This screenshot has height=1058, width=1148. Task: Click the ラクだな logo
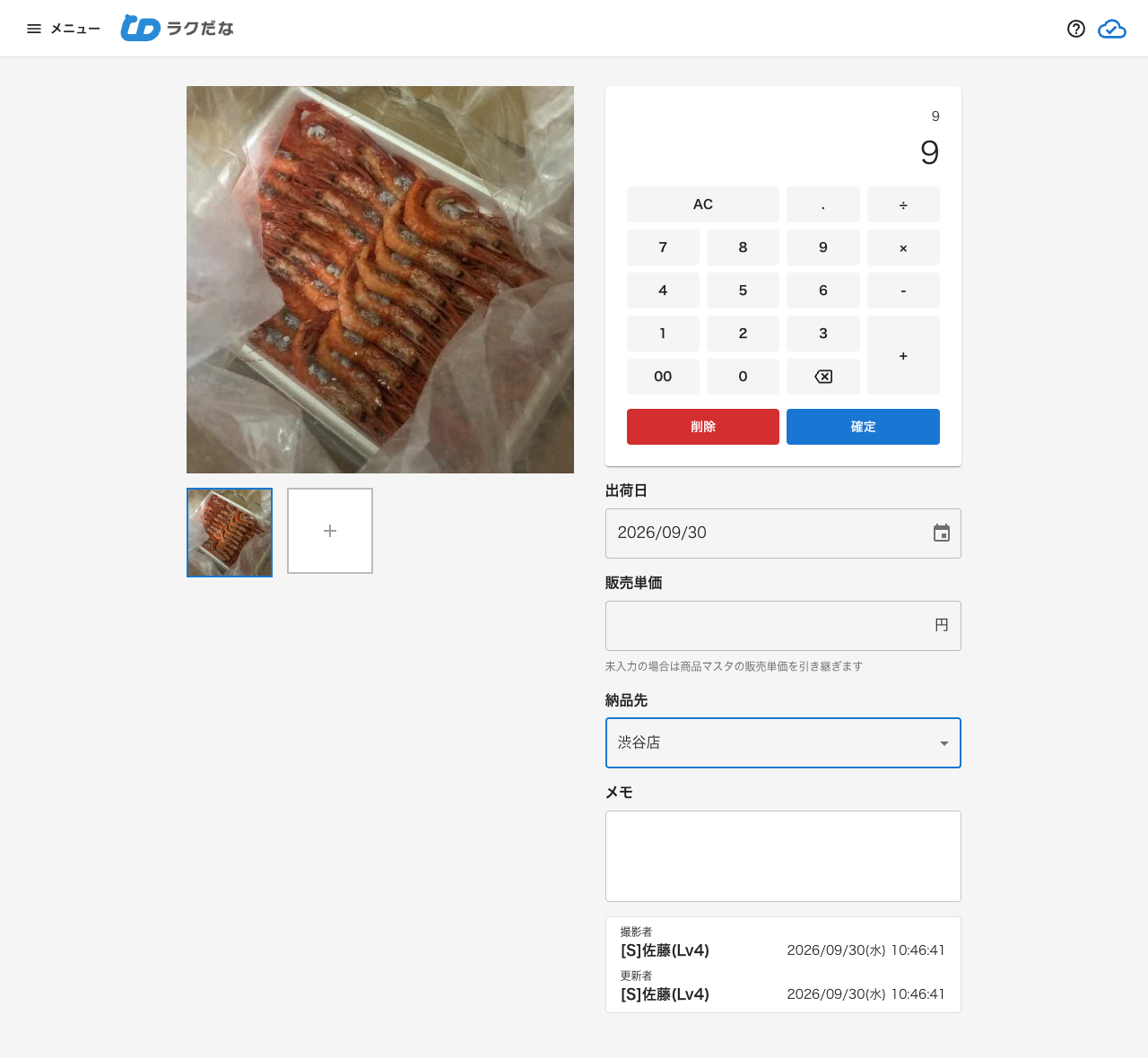(x=177, y=28)
